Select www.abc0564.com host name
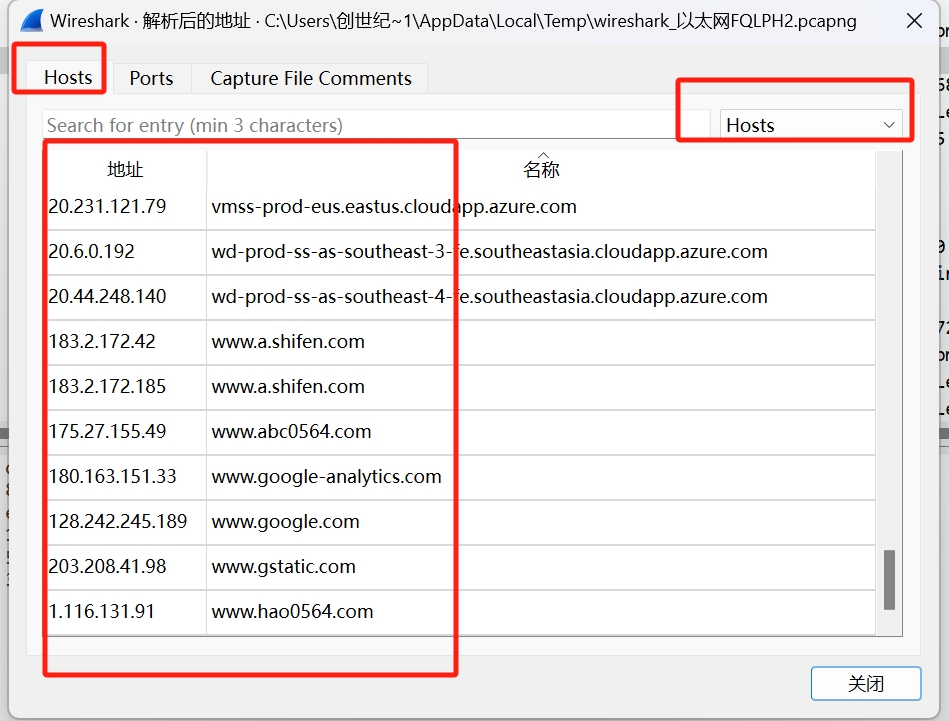This screenshot has height=721, width=949. 291,431
